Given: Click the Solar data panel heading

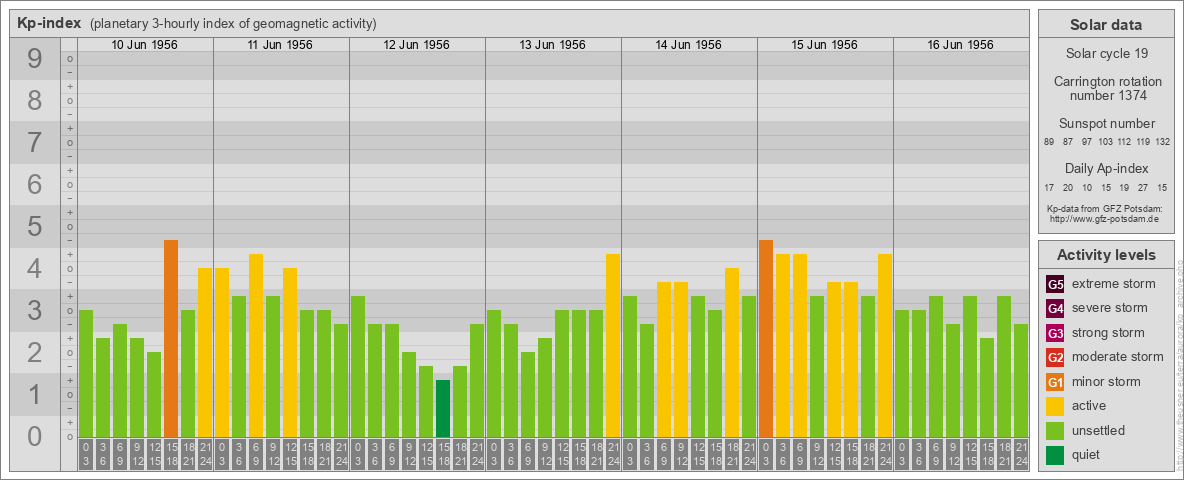Looking at the screenshot, I should point(1106,25).
